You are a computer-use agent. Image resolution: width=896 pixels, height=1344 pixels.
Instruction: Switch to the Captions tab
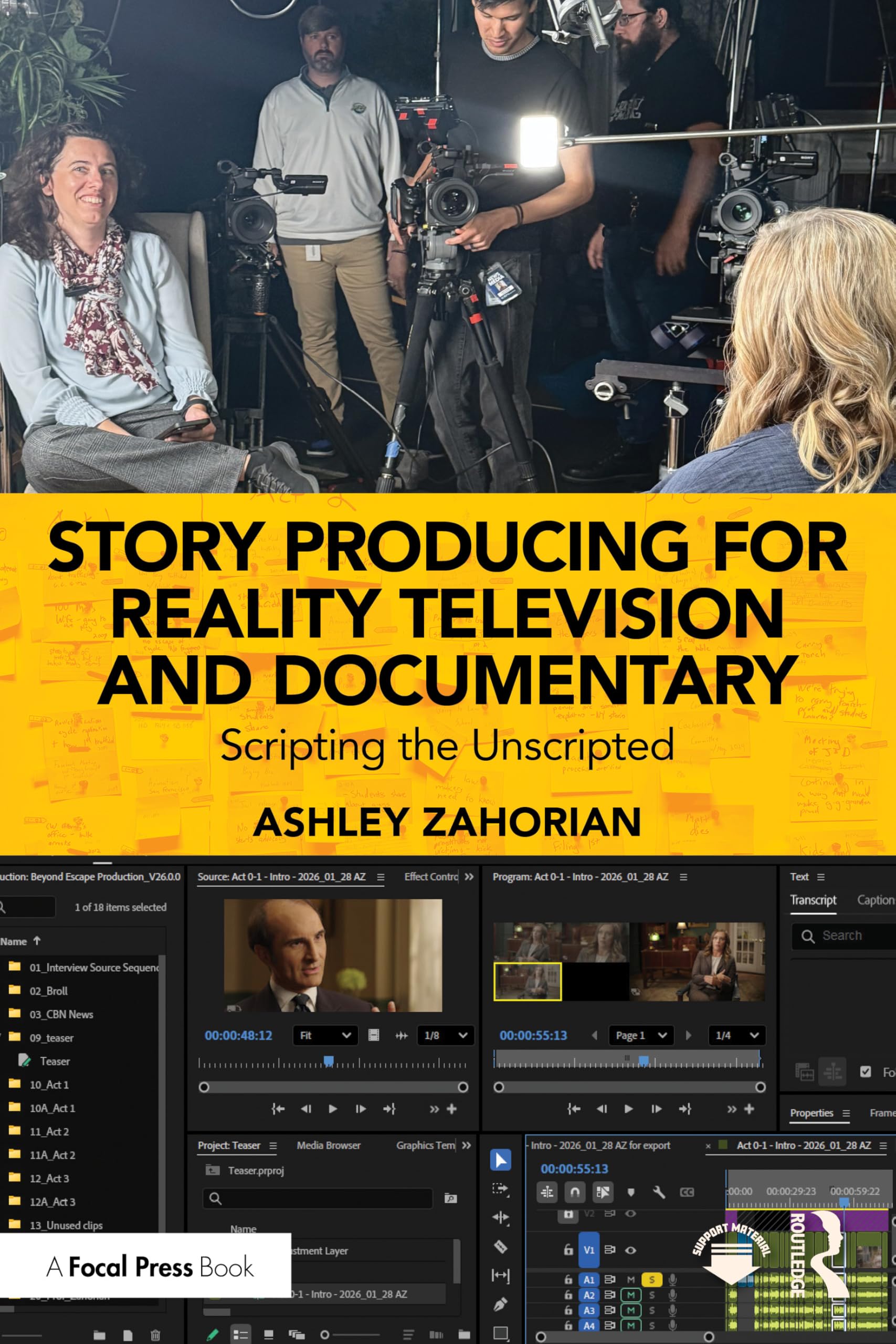pos(876,900)
